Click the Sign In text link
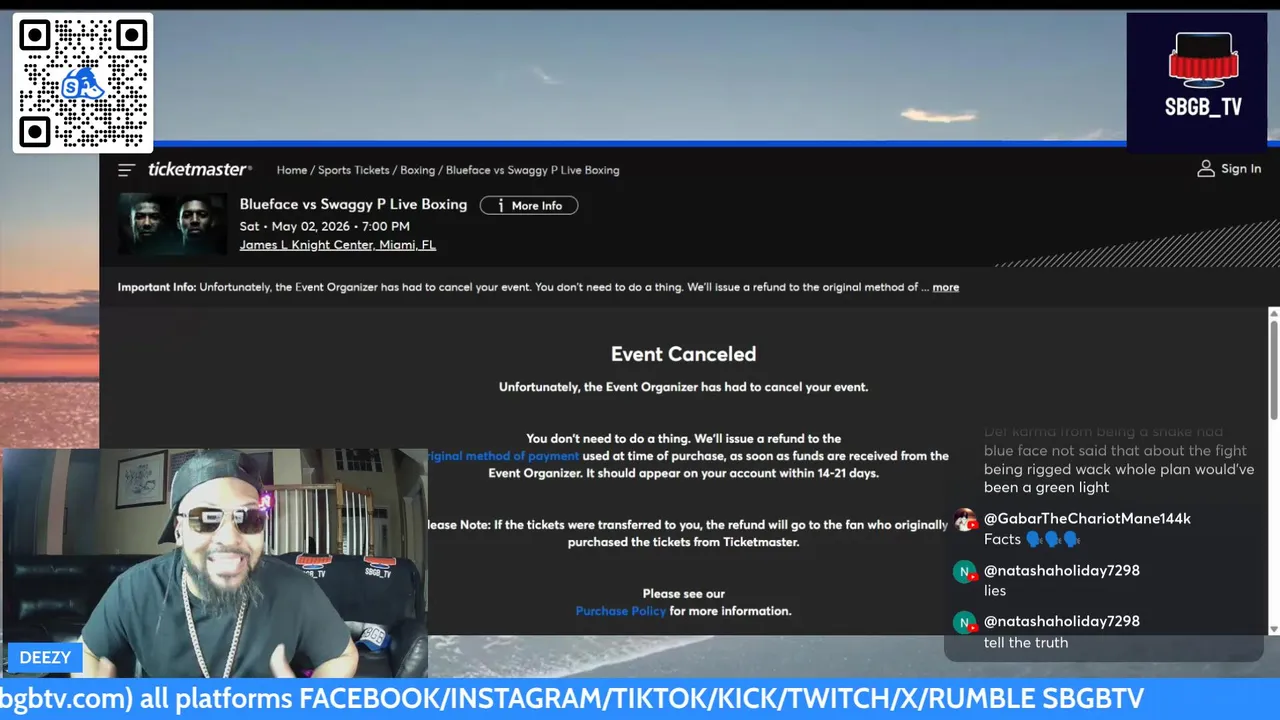The width and height of the screenshot is (1280, 720). (1241, 169)
